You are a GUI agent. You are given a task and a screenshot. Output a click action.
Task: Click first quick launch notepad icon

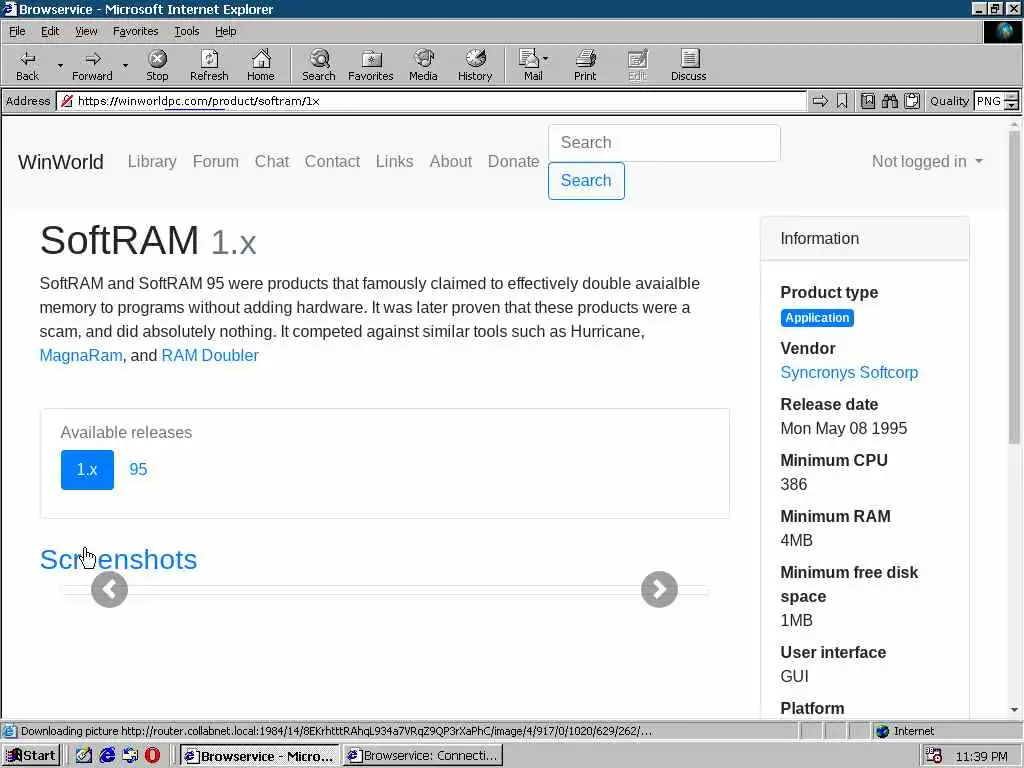click(84, 756)
